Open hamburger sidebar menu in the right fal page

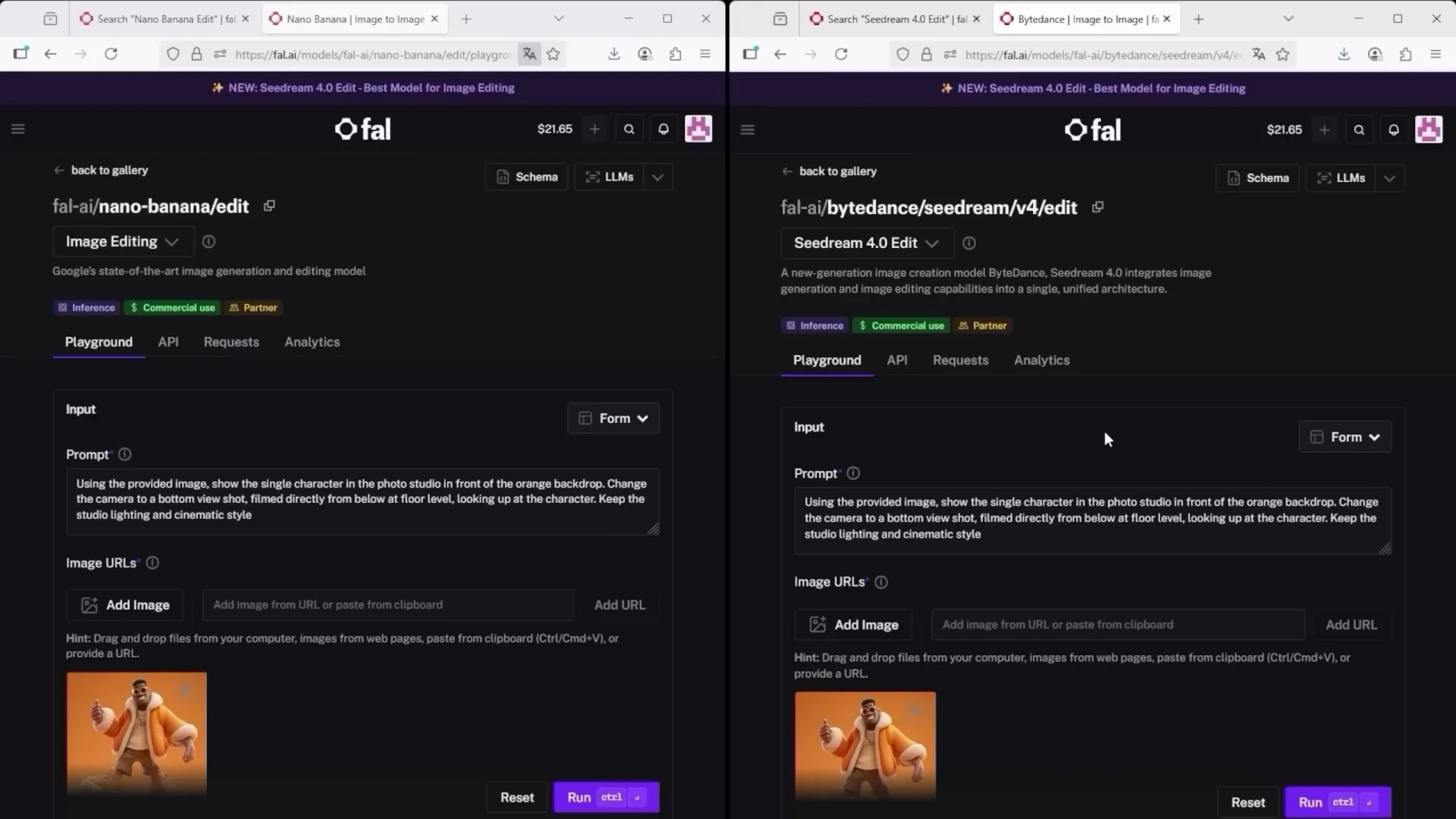[x=747, y=130]
